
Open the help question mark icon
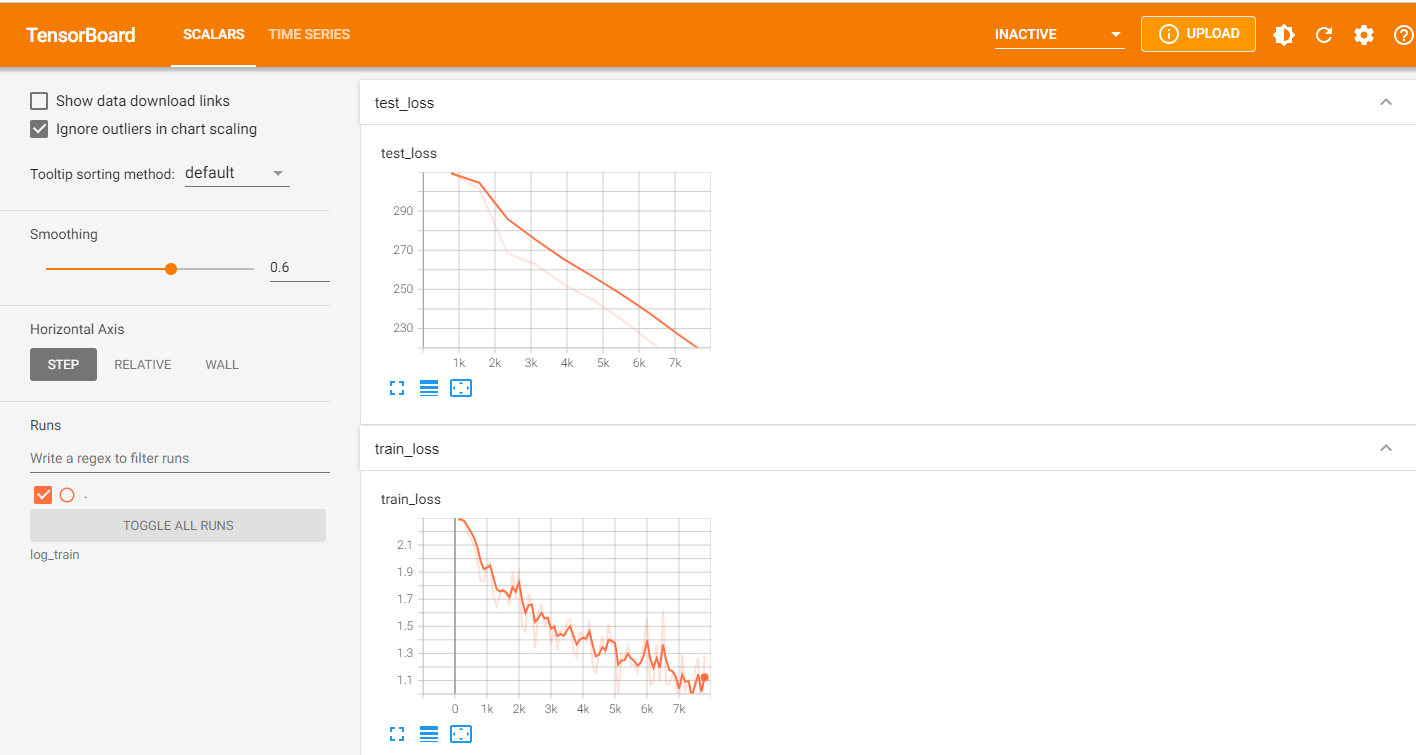point(1403,35)
